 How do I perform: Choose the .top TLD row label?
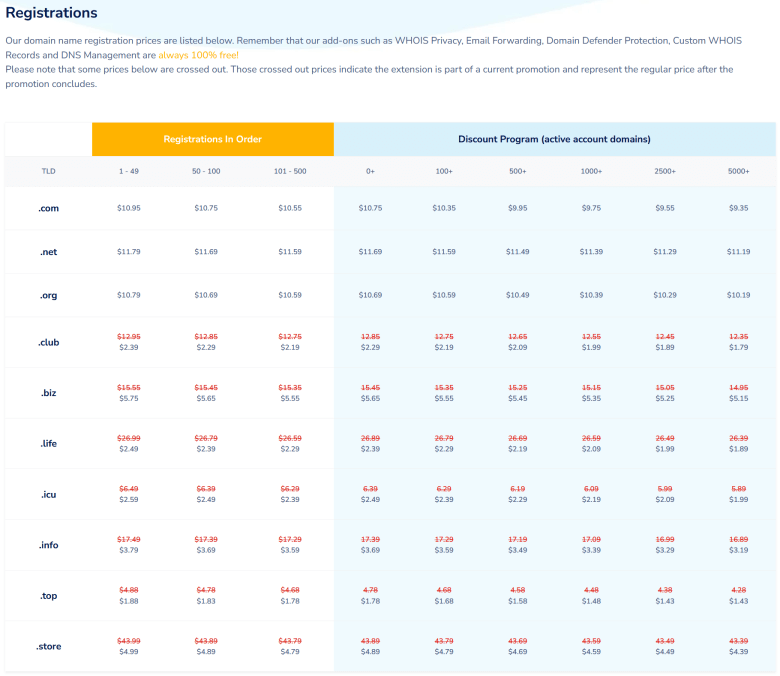49,595
